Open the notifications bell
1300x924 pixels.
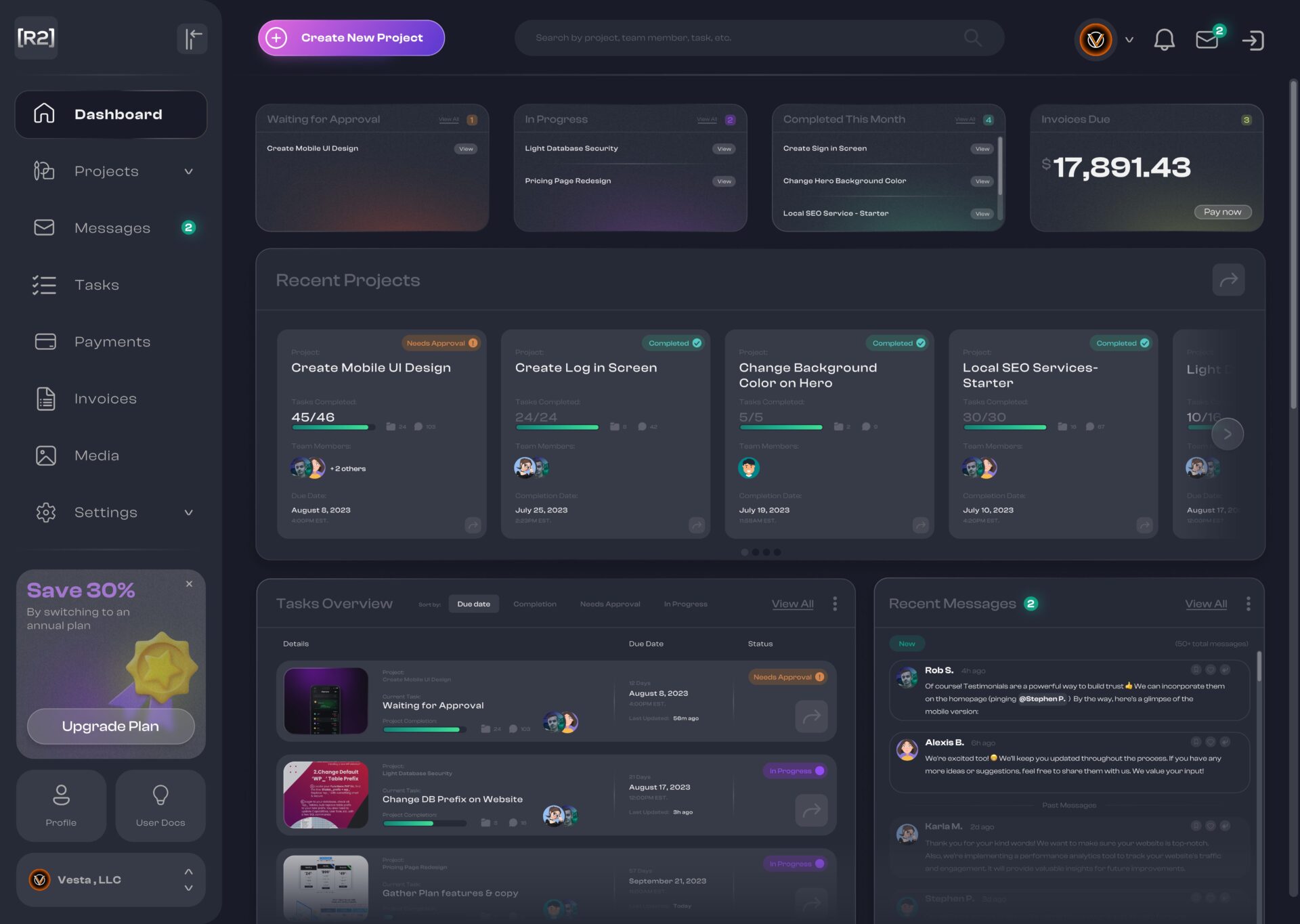(1164, 39)
